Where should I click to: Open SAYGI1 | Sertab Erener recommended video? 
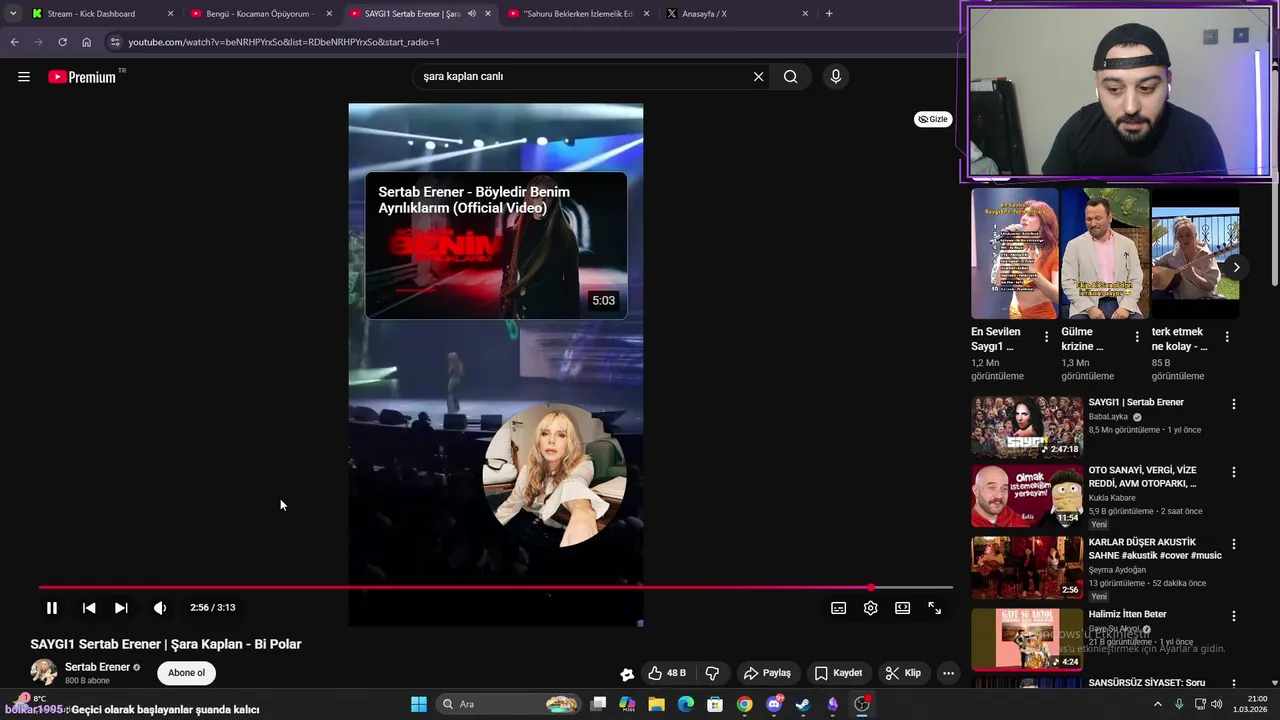(x=1027, y=426)
